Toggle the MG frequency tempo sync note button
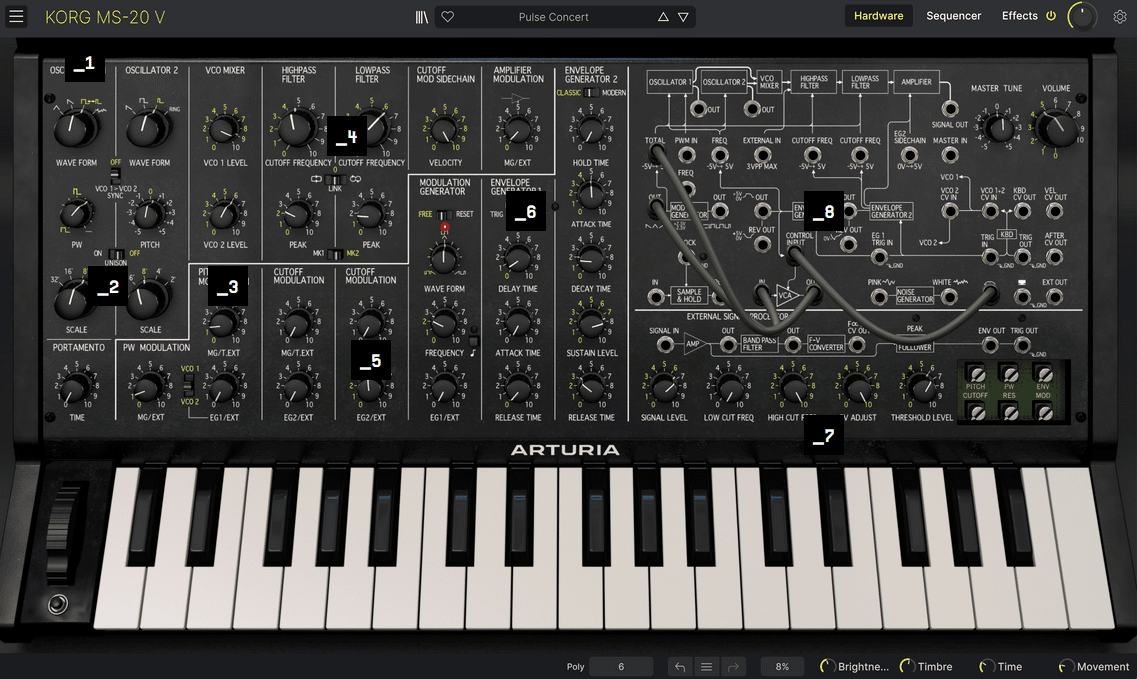 pyautogui.click(x=473, y=340)
